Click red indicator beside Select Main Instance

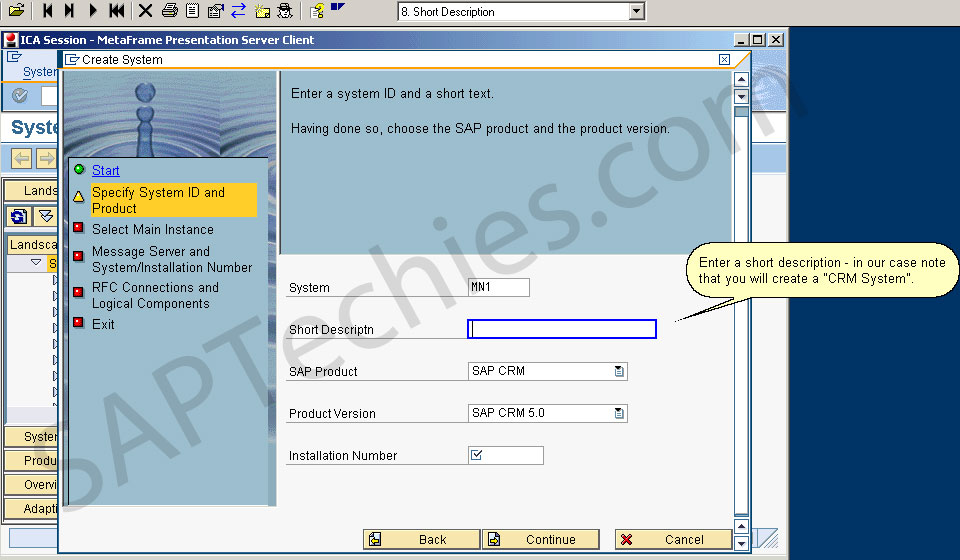tap(78, 228)
